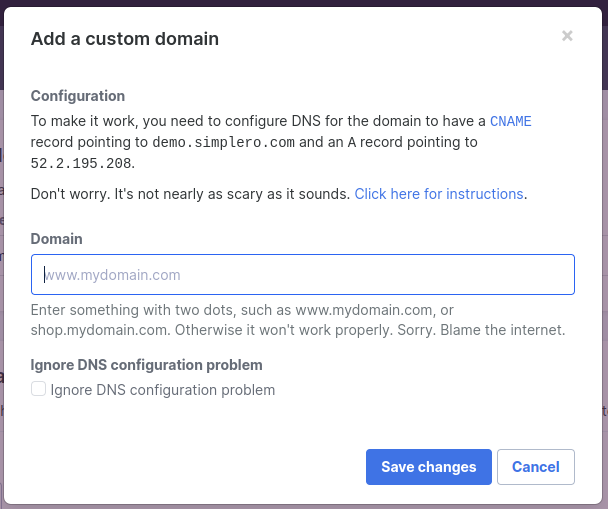Tick the Ignore DNS configuration problem checkbox
Screen dimensions: 608x509
coord(38,389)
